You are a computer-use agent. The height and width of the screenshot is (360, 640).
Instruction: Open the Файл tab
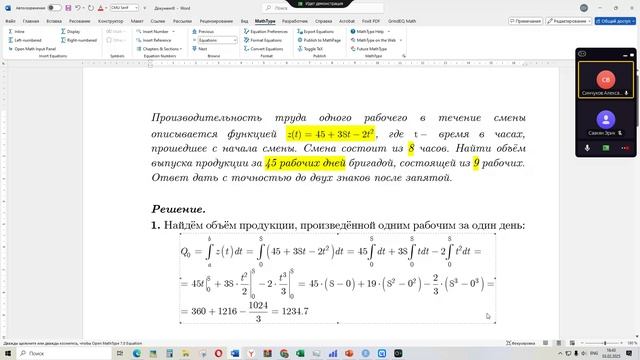[x=11, y=21]
